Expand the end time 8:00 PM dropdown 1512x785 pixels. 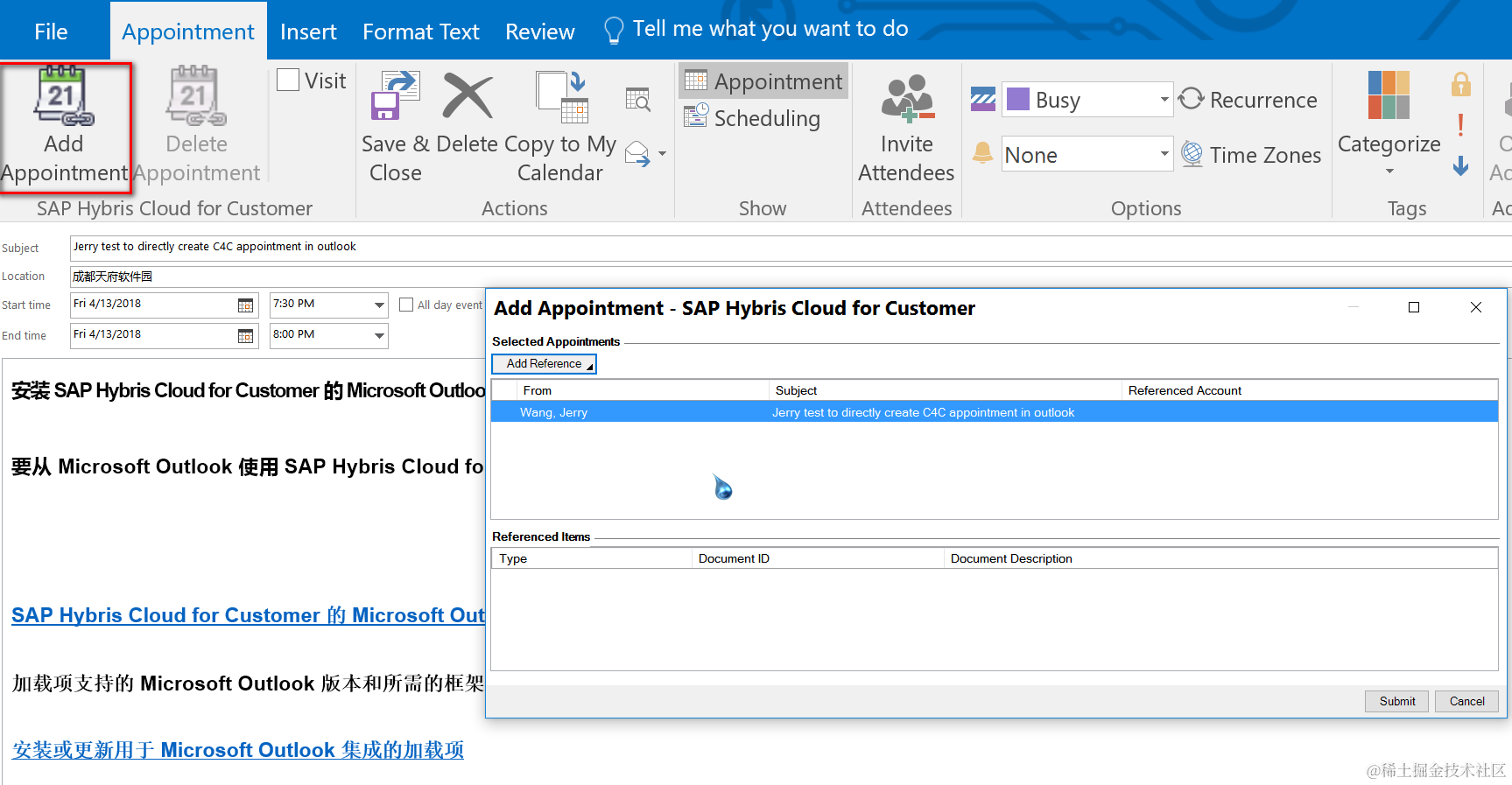(379, 336)
